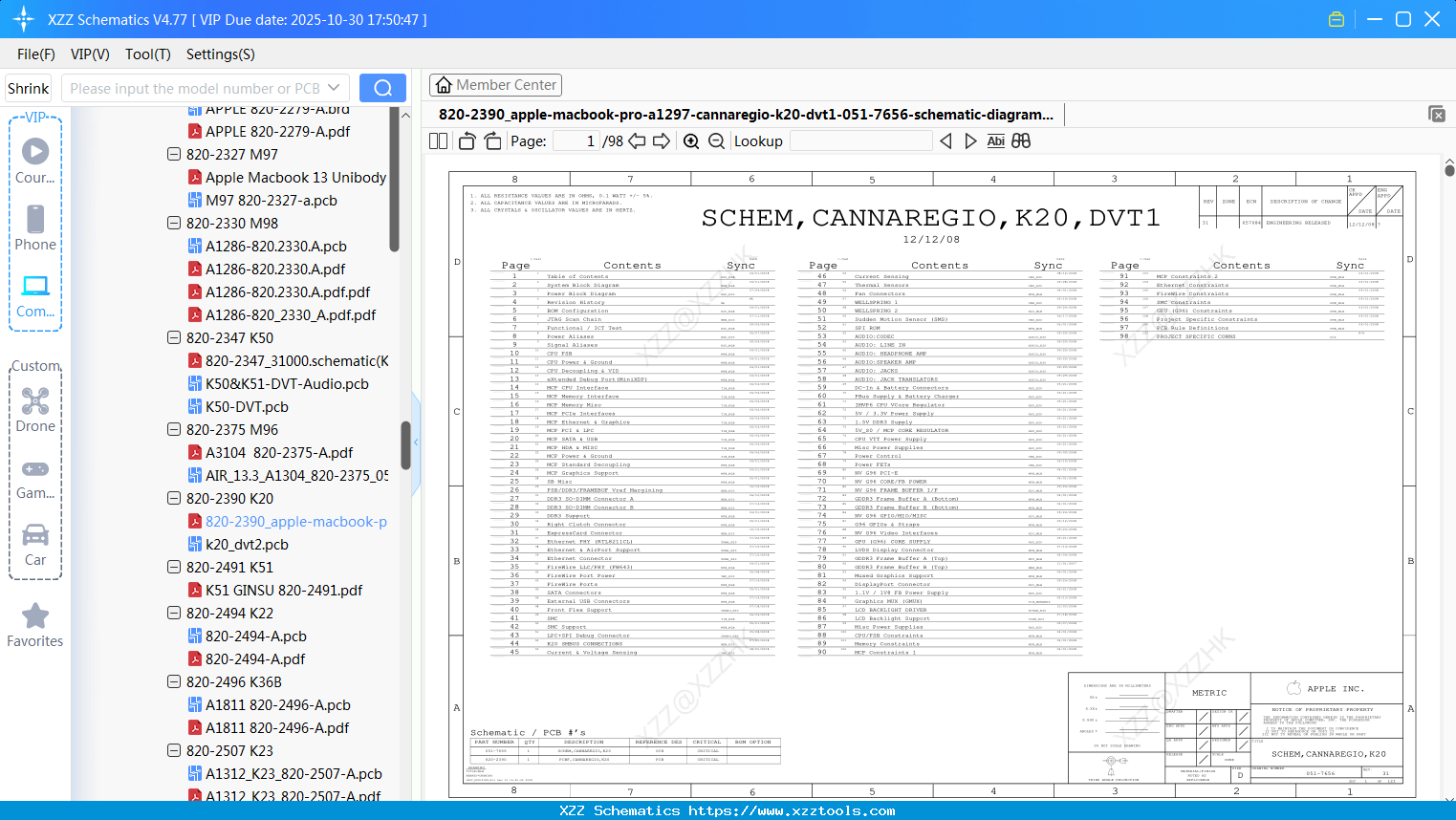
Task: Open A1286-820.2330.A.pcb
Action: click(x=276, y=246)
